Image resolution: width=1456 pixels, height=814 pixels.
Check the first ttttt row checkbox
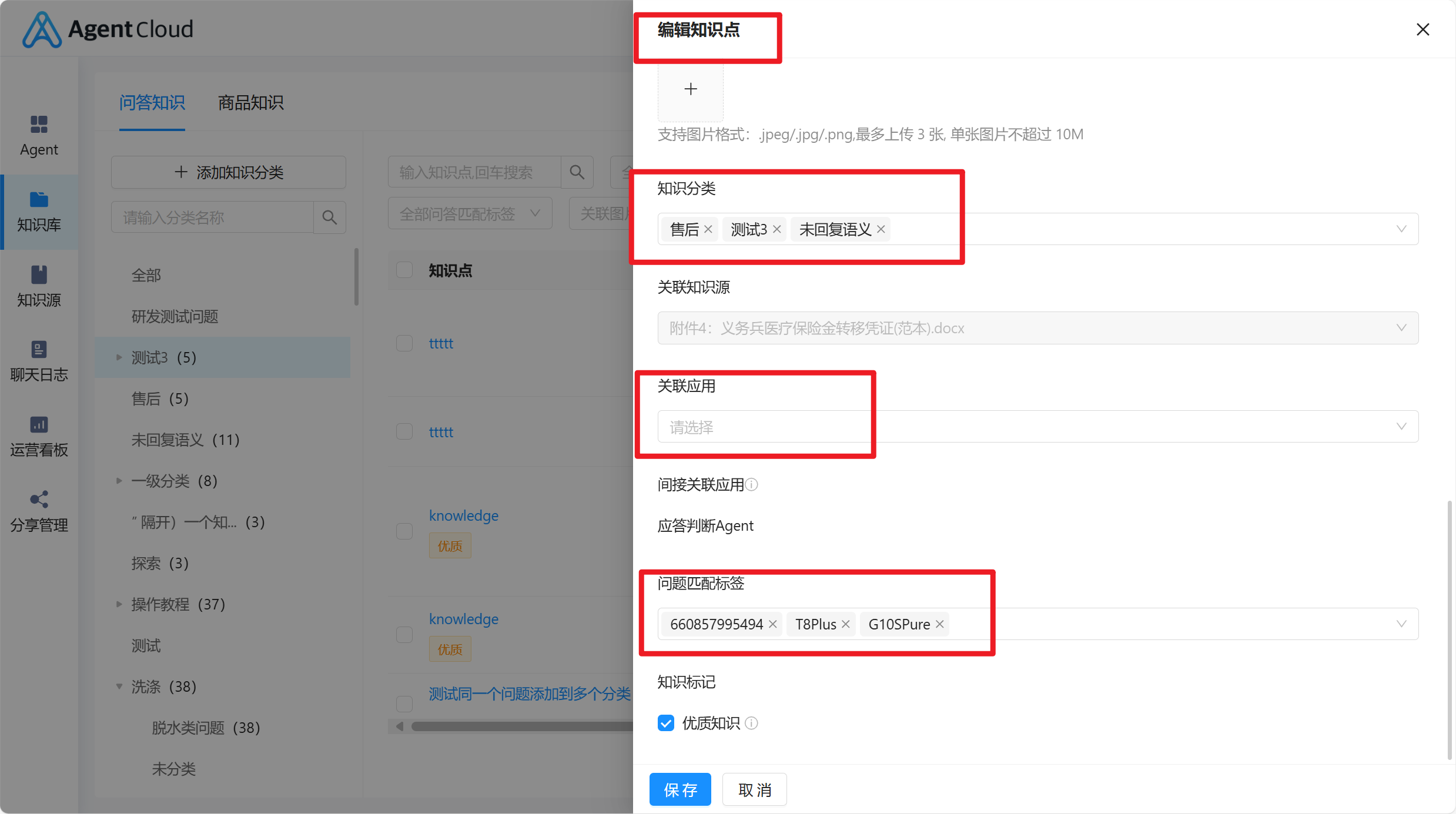point(404,343)
